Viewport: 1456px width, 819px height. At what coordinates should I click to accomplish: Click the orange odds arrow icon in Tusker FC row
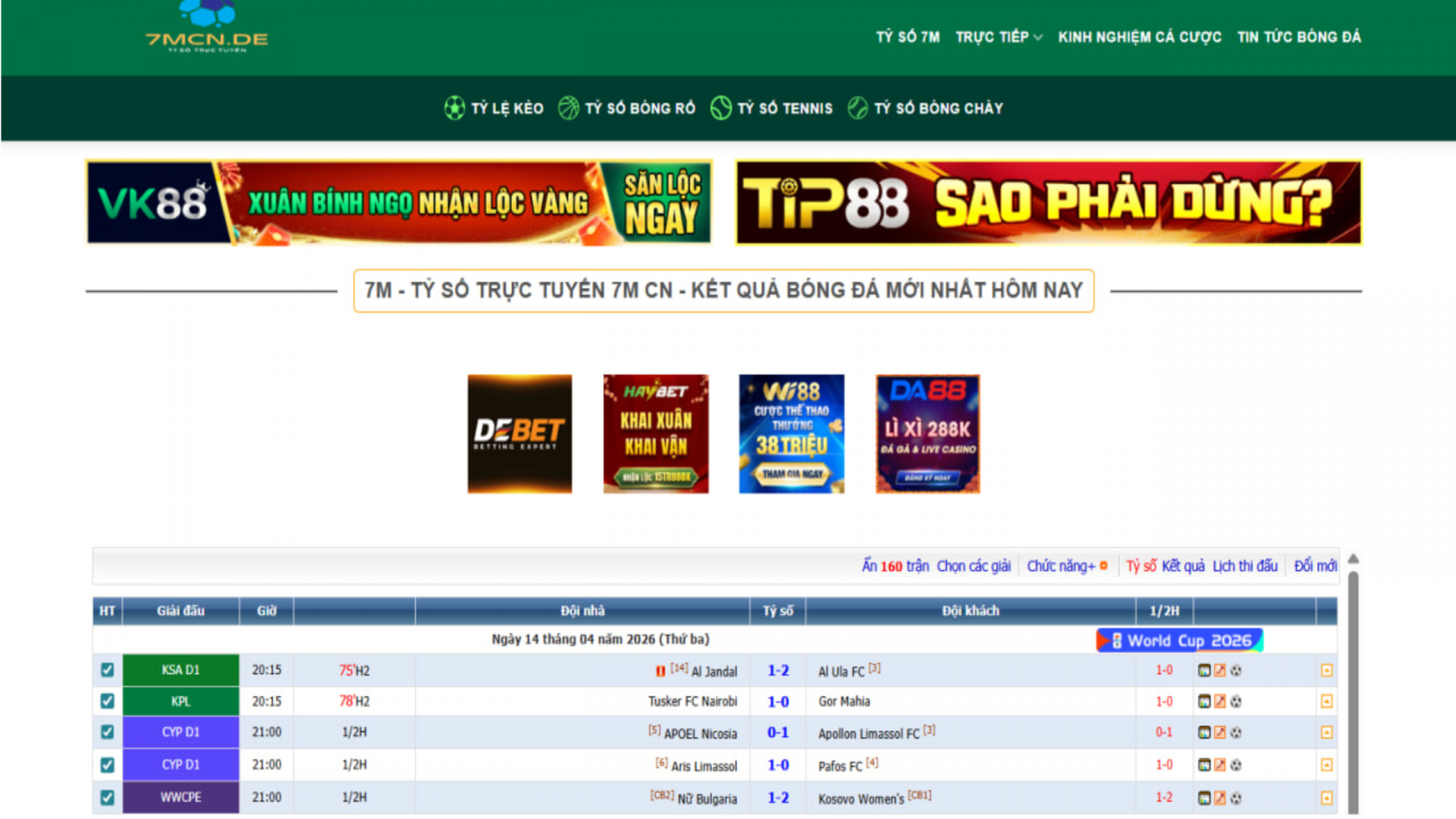[1219, 701]
